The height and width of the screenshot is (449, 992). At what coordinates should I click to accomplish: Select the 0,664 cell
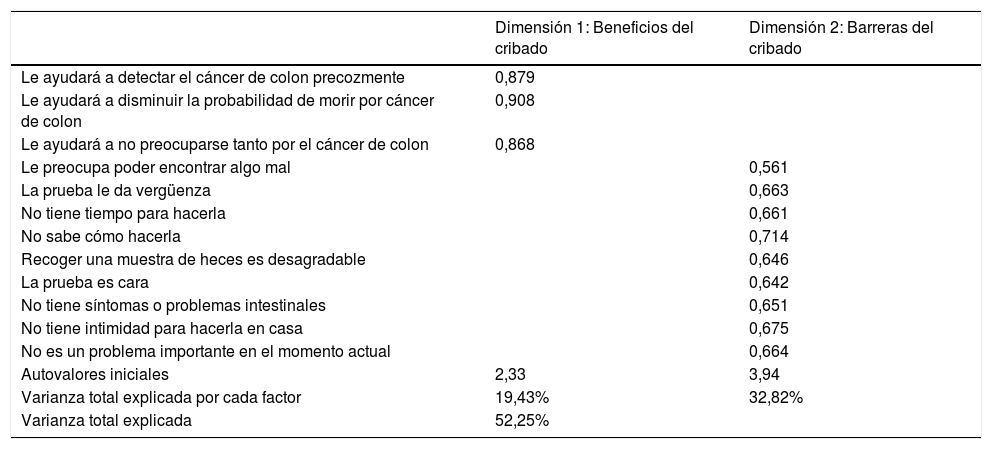[x=769, y=351]
